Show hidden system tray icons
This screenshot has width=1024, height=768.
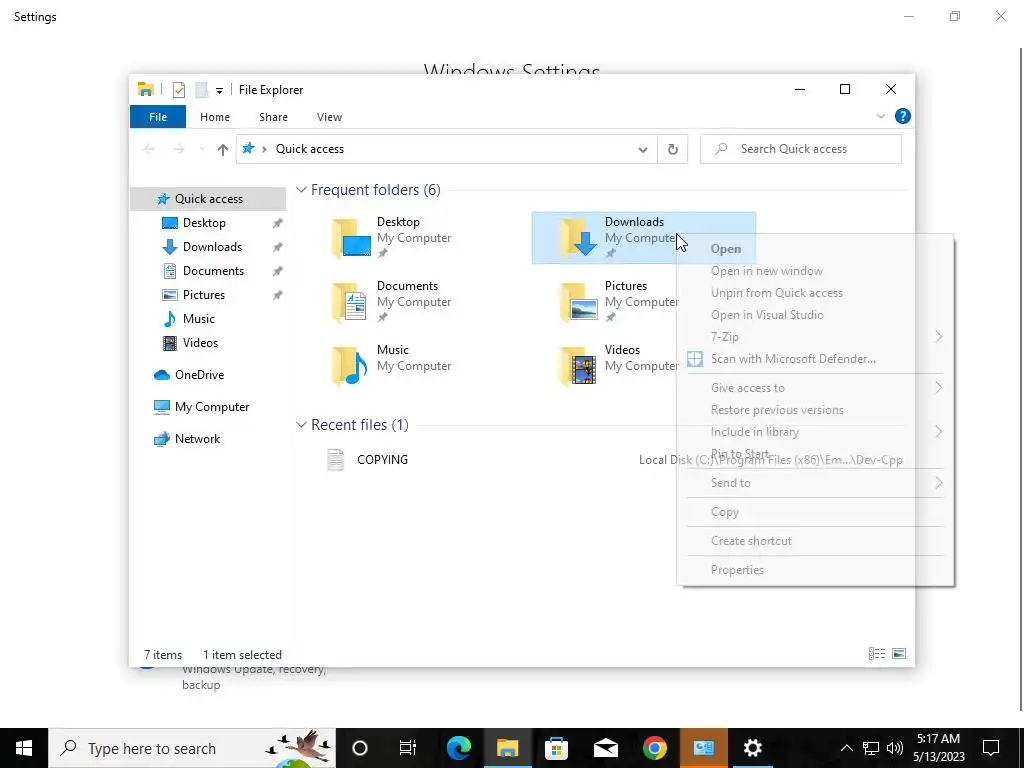coord(846,748)
